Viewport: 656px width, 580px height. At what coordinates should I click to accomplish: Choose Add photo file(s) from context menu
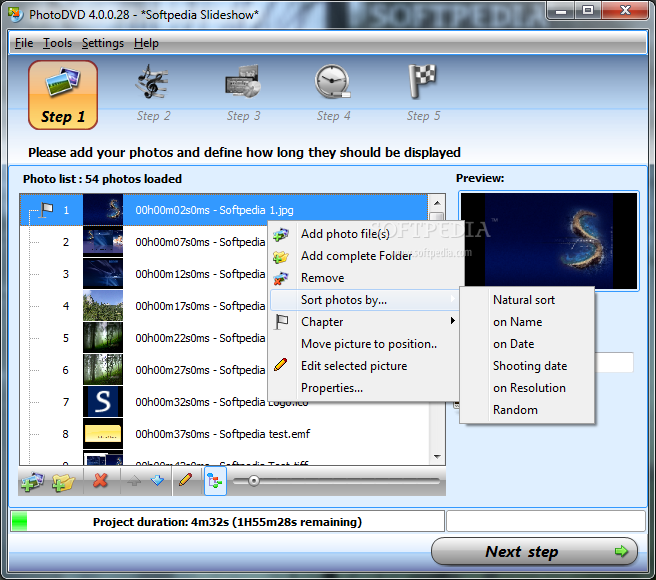pyautogui.click(x=365, y=234)
